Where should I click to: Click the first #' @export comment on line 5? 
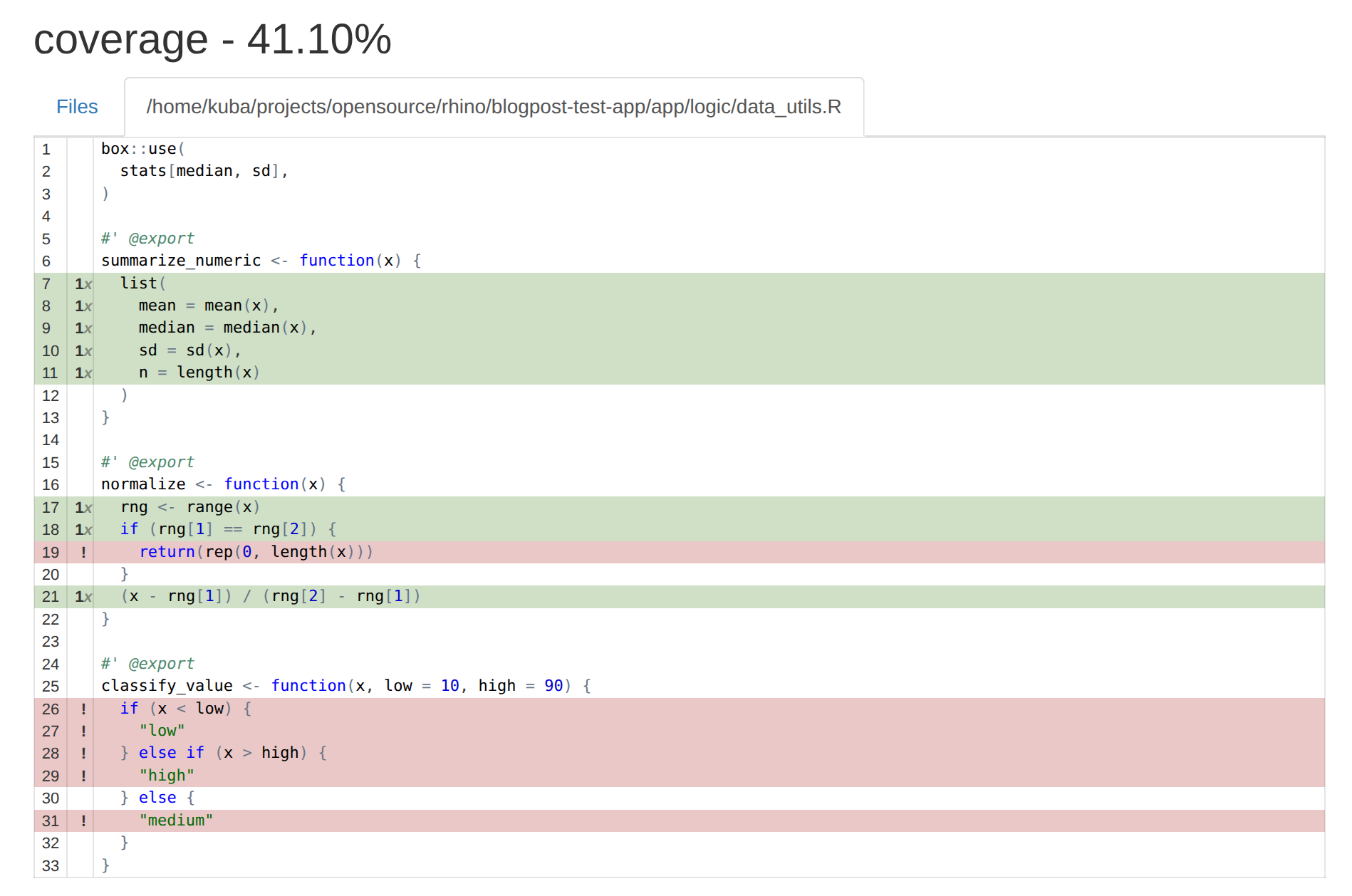(147, 239)
